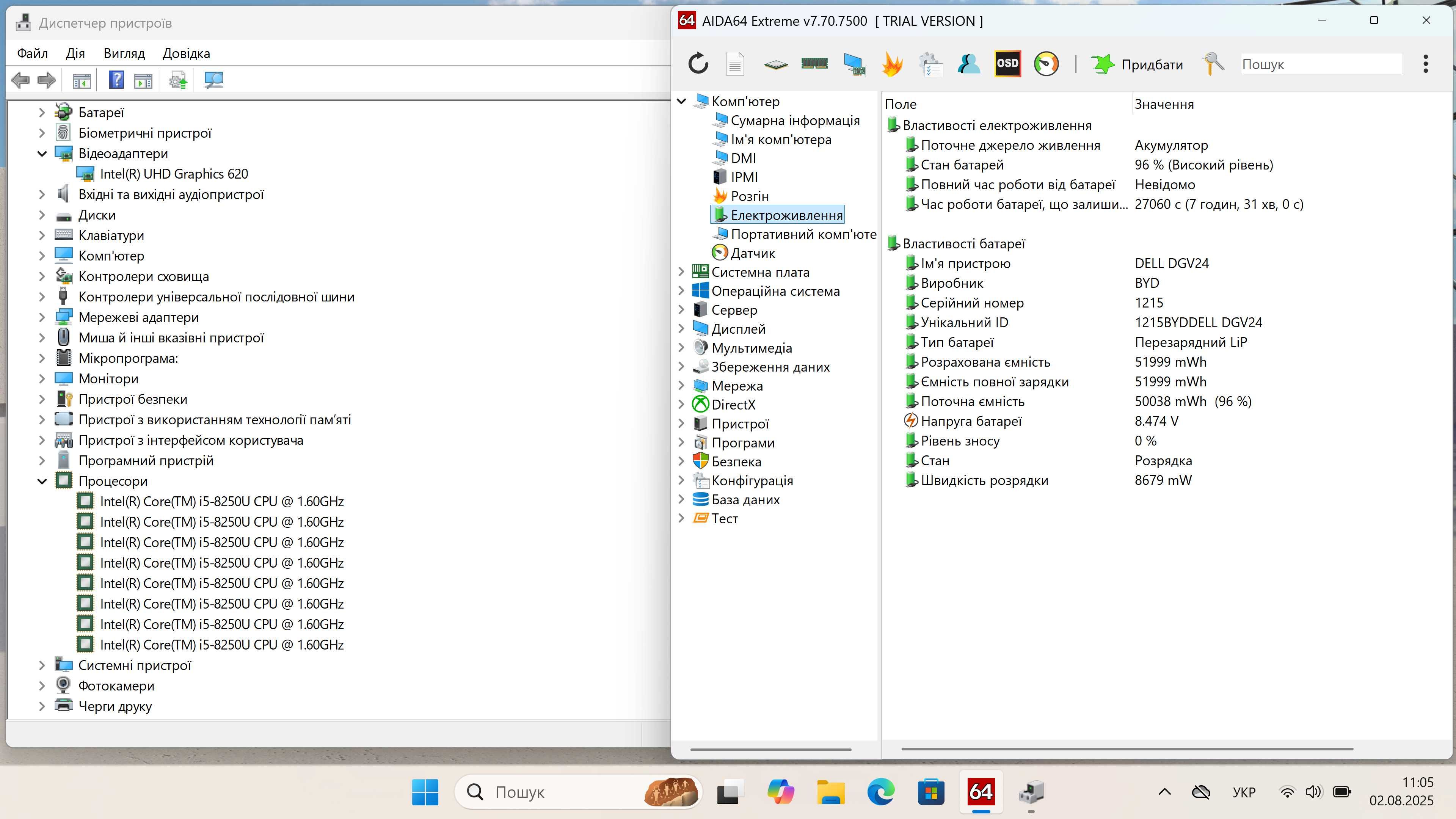This screenshot has height=819, width=1456.
Task: Click the Refresh icon in AIDA64 toolbar
Action: point(698,64)
